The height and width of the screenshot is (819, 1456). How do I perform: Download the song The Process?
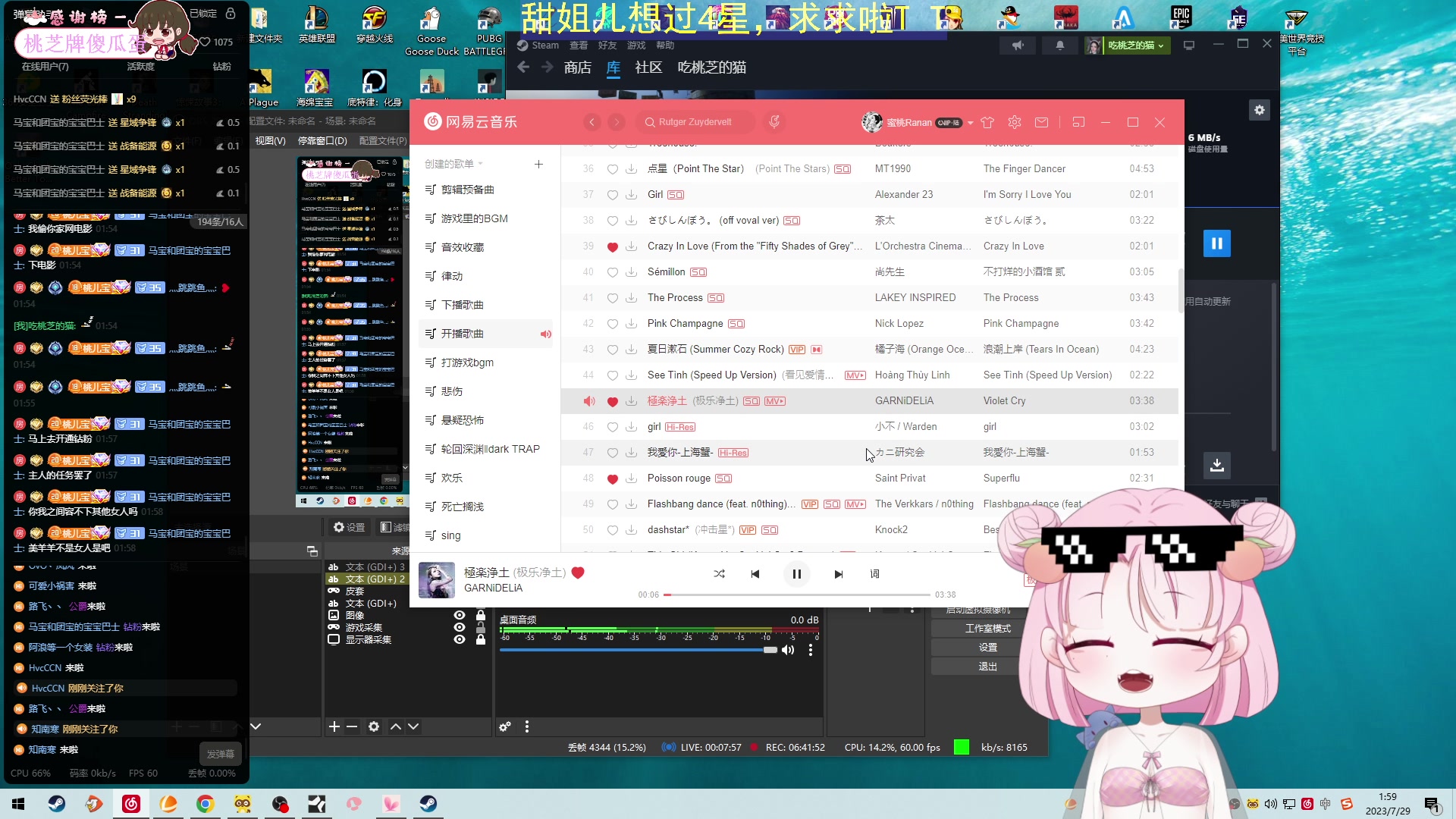pyautogui.click(x=631, y=298)
